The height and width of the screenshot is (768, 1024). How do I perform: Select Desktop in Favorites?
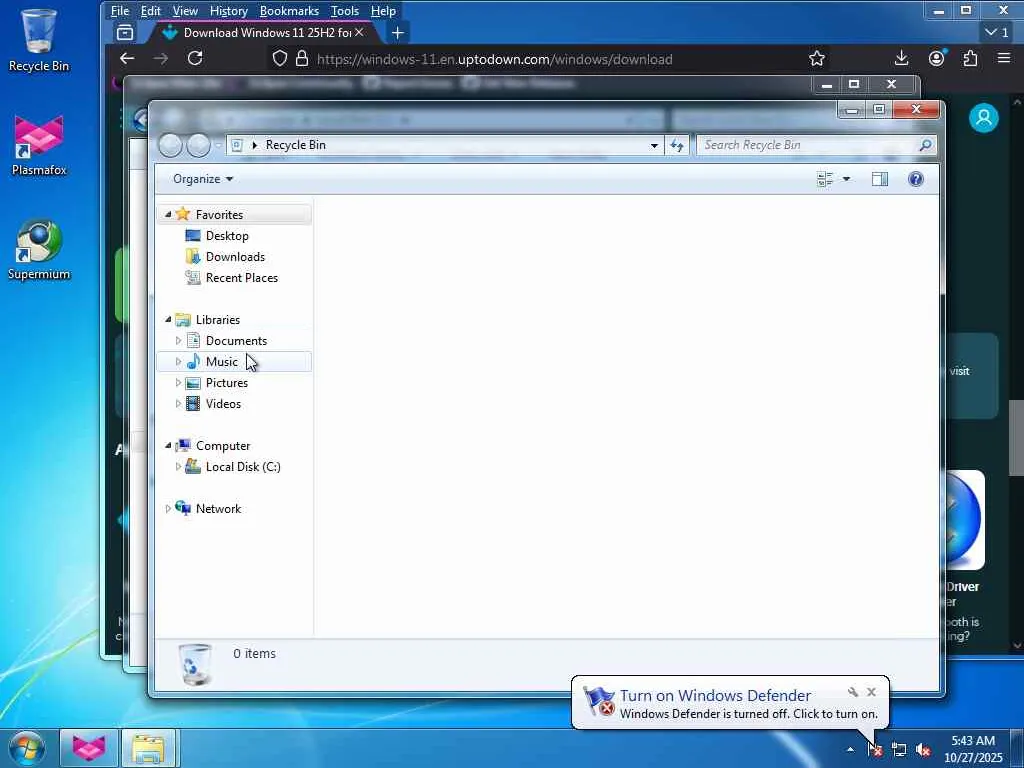[x=227, y=236]
